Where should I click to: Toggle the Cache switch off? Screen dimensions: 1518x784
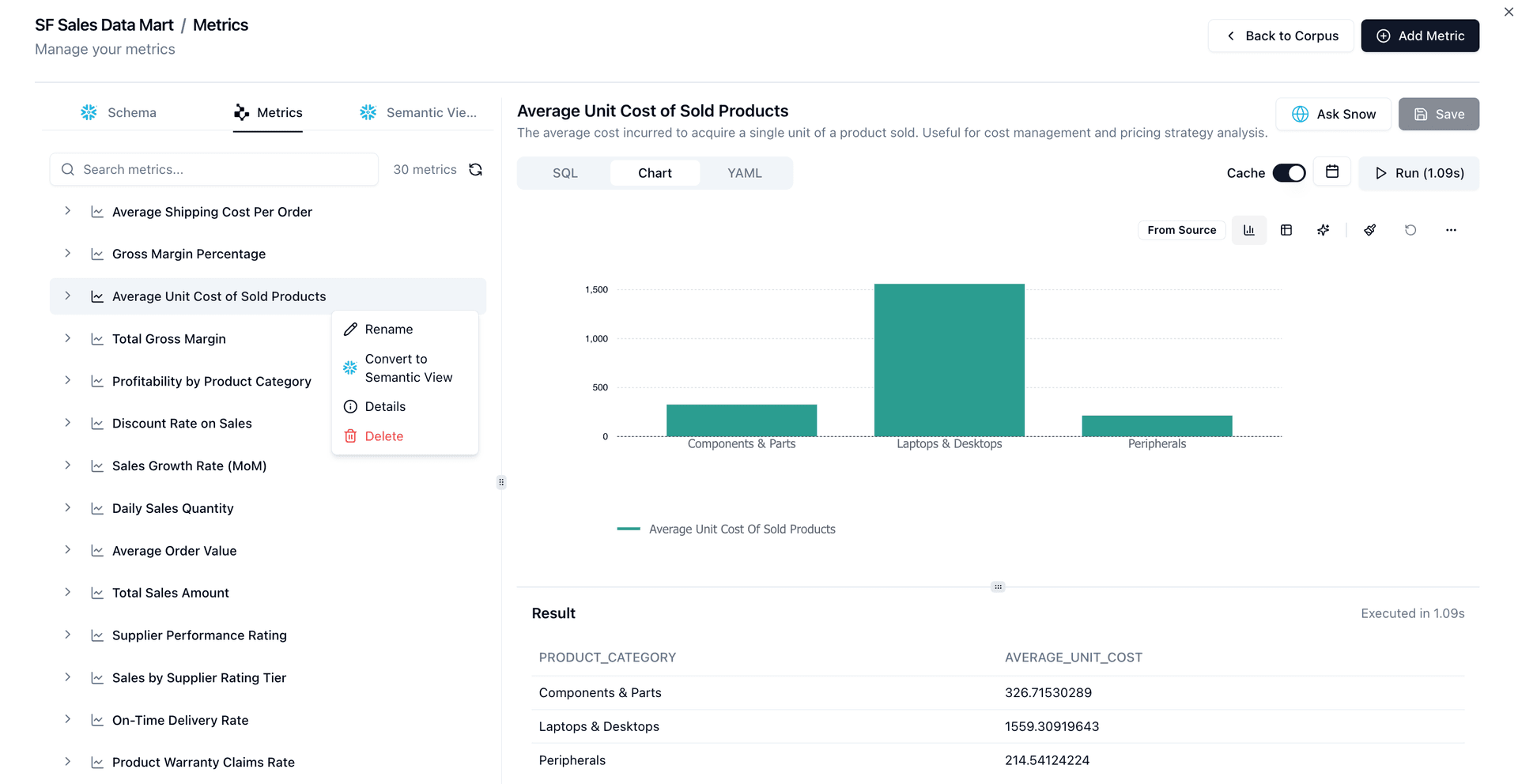(x=1289, y=173)
